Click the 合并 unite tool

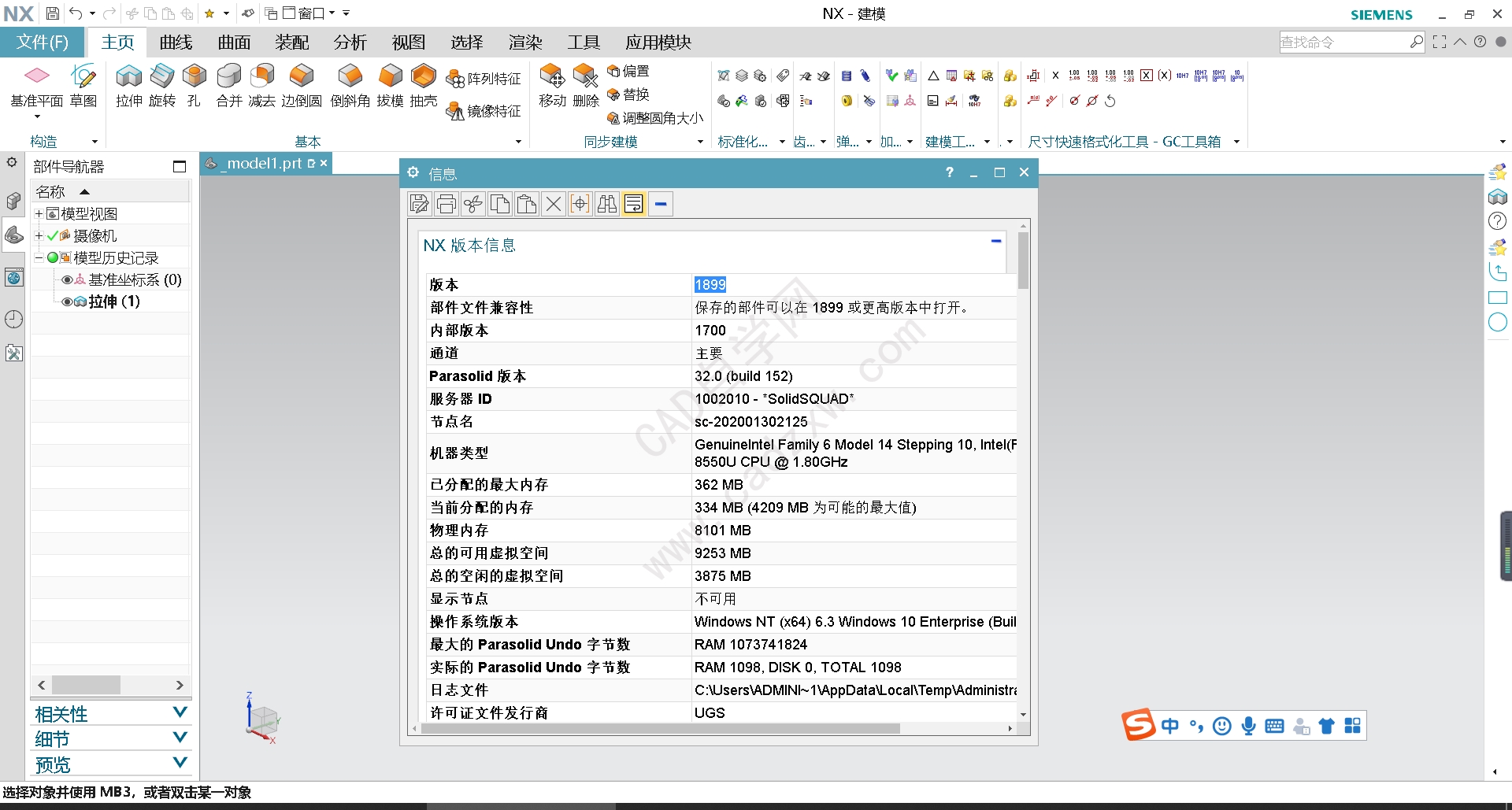point(229,85)
